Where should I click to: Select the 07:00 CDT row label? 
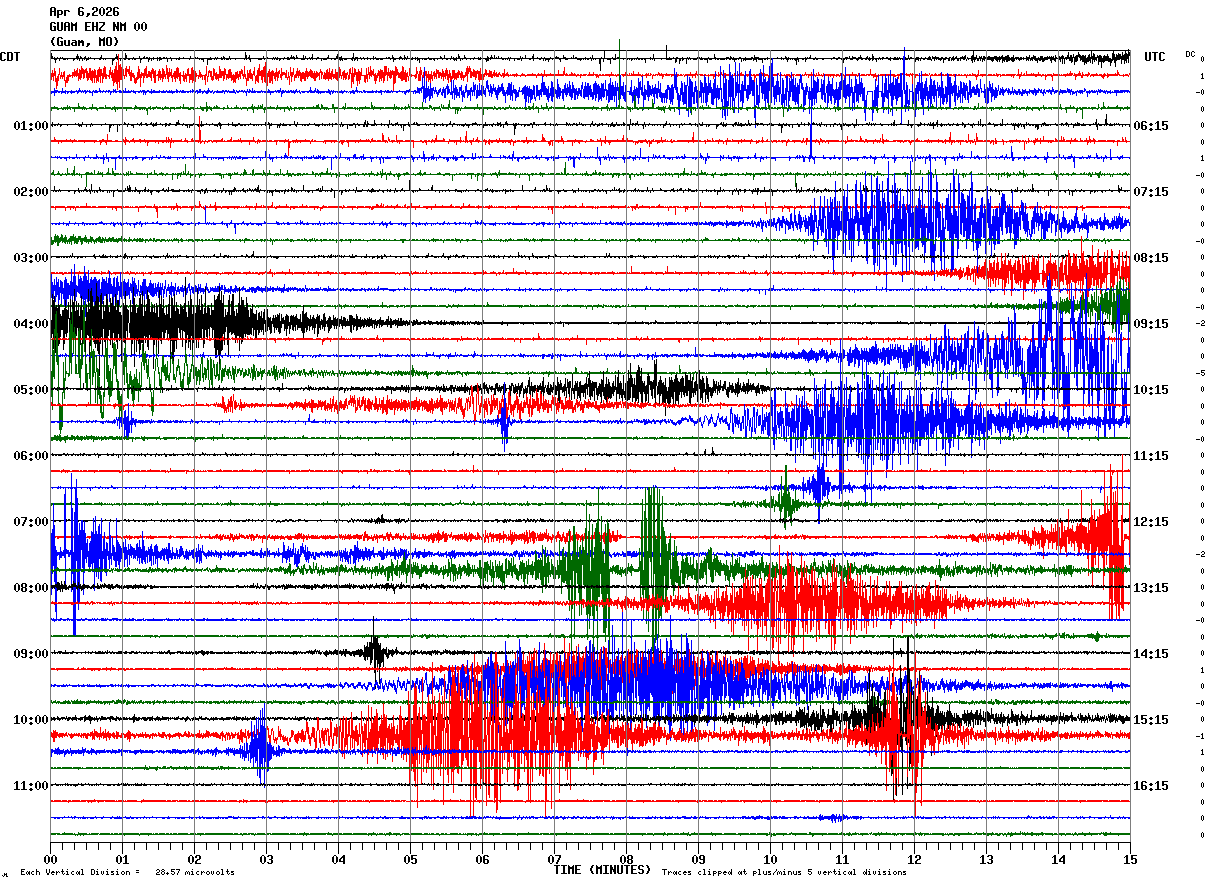point(31,522)
